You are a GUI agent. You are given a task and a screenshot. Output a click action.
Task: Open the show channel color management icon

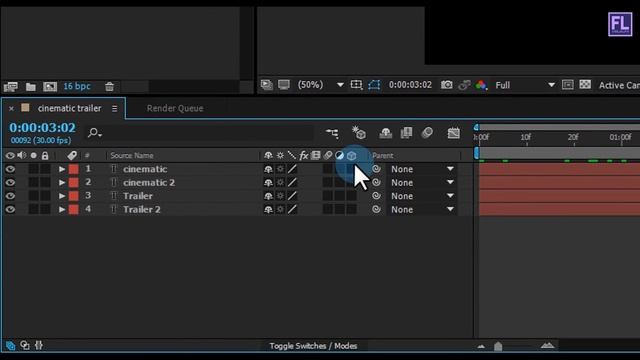[x=481, y=85]
